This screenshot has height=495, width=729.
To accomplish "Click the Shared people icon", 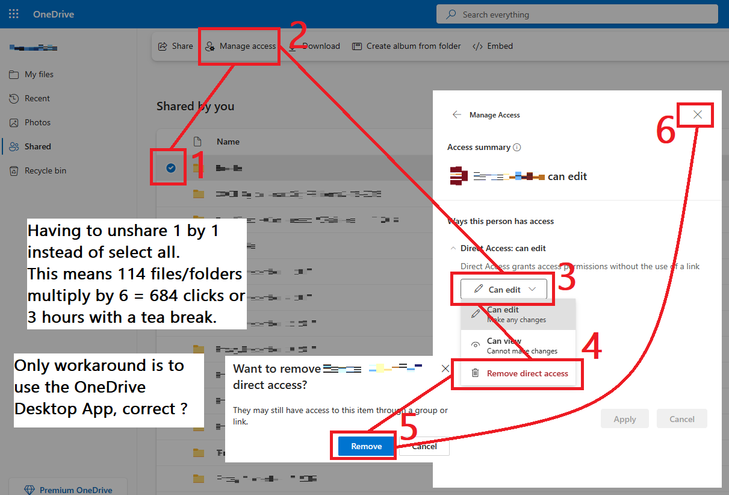I will (x=14, y=146).
